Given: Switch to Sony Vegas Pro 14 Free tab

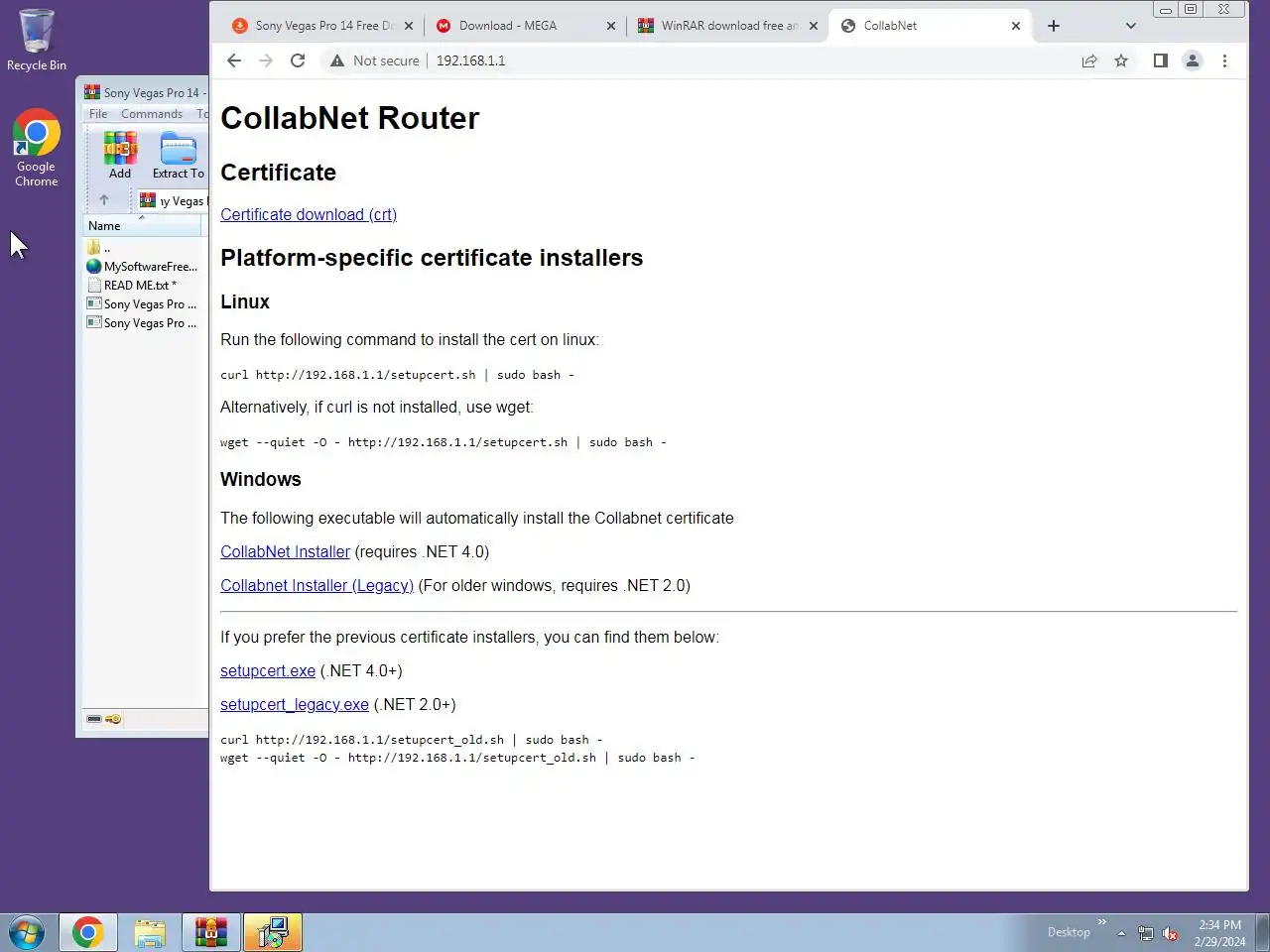Looking at the screenshot, I should click(x=316, y=26).
